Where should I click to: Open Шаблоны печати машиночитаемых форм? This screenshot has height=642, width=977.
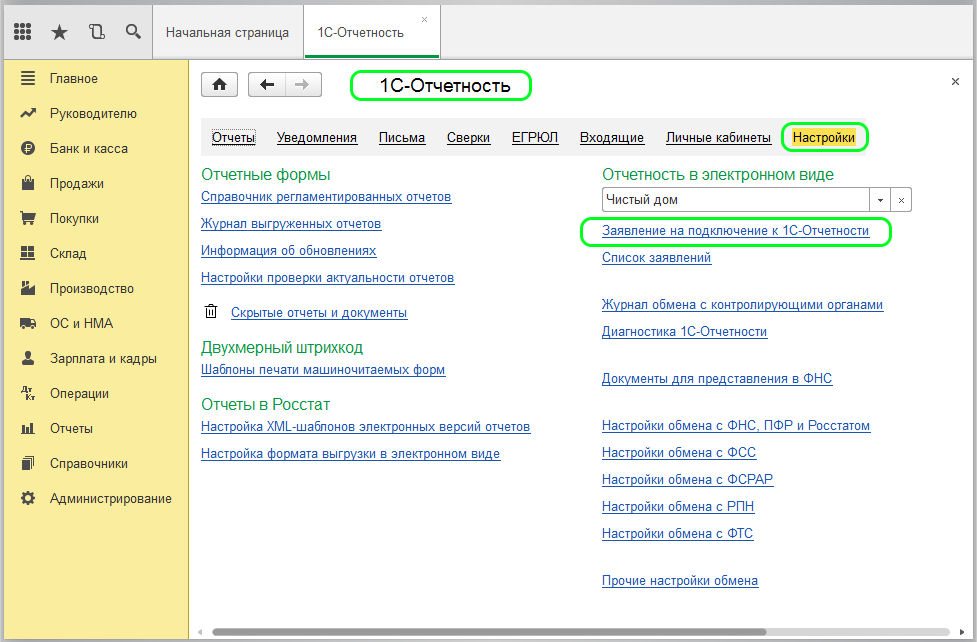click(x=323, y=370)
